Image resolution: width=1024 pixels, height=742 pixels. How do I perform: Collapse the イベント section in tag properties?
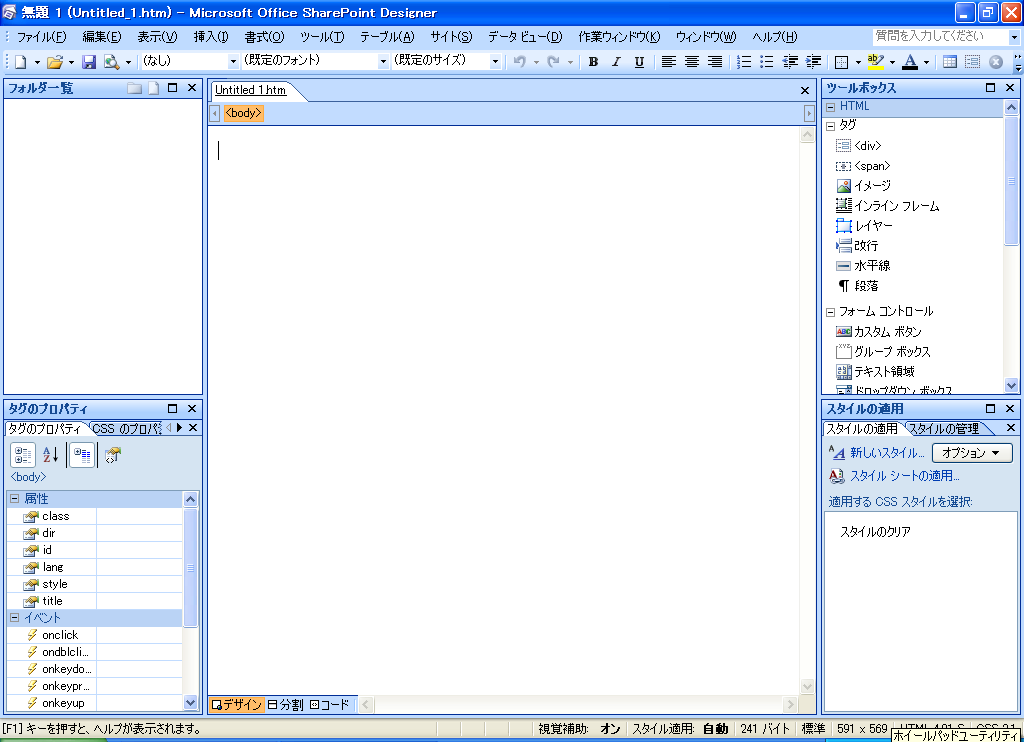(x=14, y=617)
